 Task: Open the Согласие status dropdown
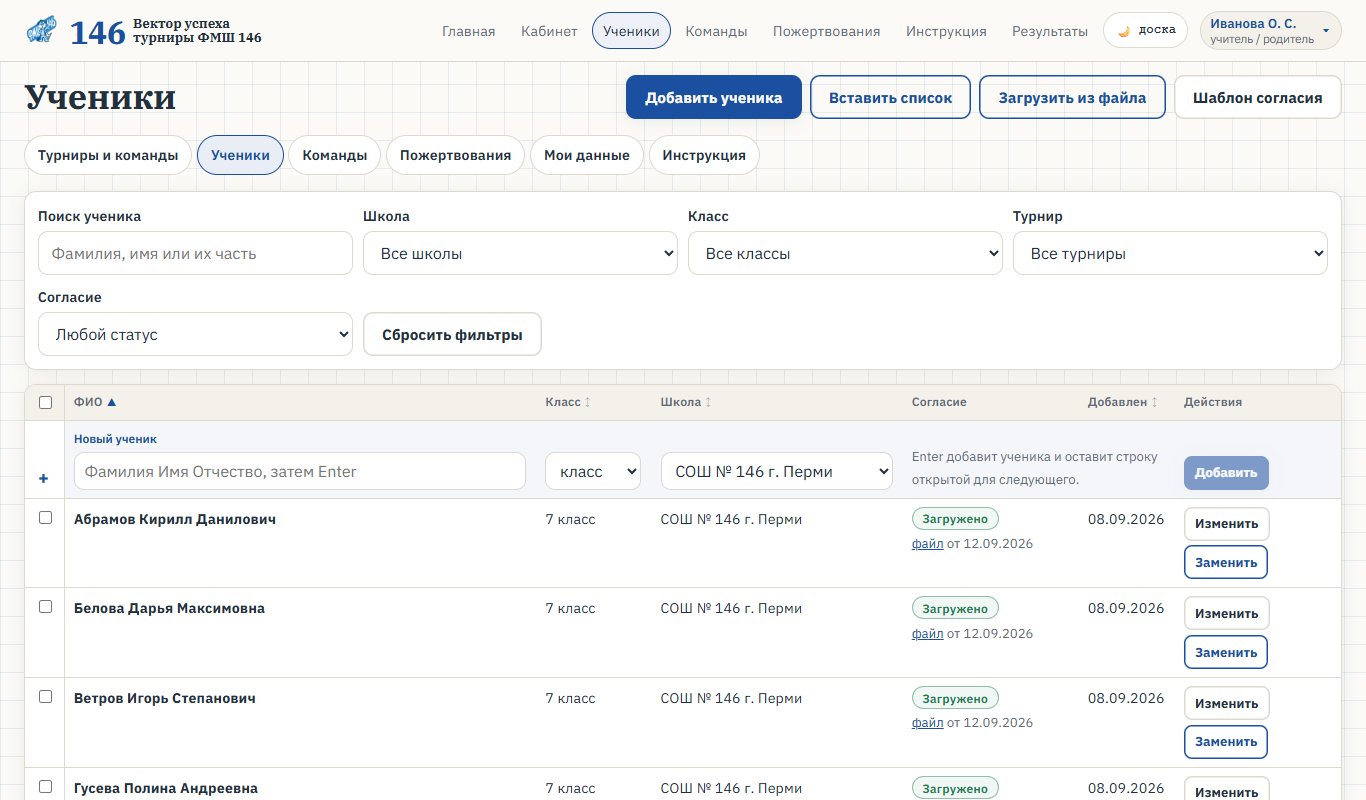click(x=195, y=334)
